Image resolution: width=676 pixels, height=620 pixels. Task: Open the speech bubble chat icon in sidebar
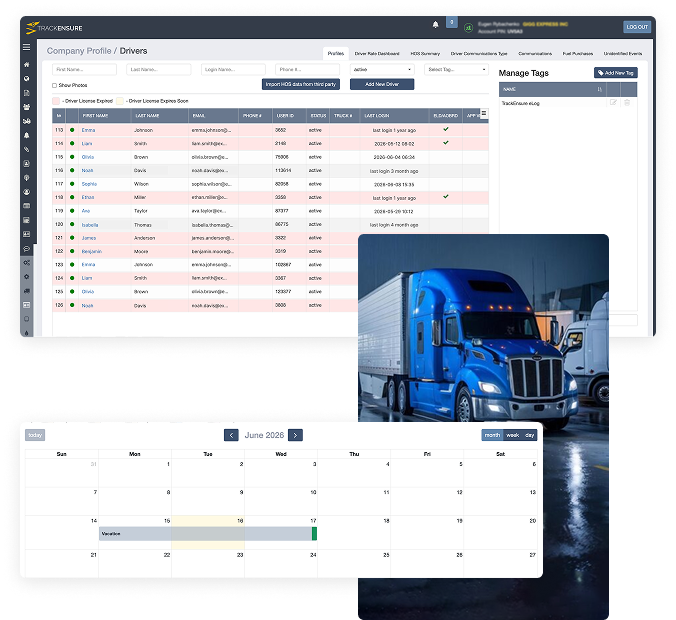click(x=27, y=249)
